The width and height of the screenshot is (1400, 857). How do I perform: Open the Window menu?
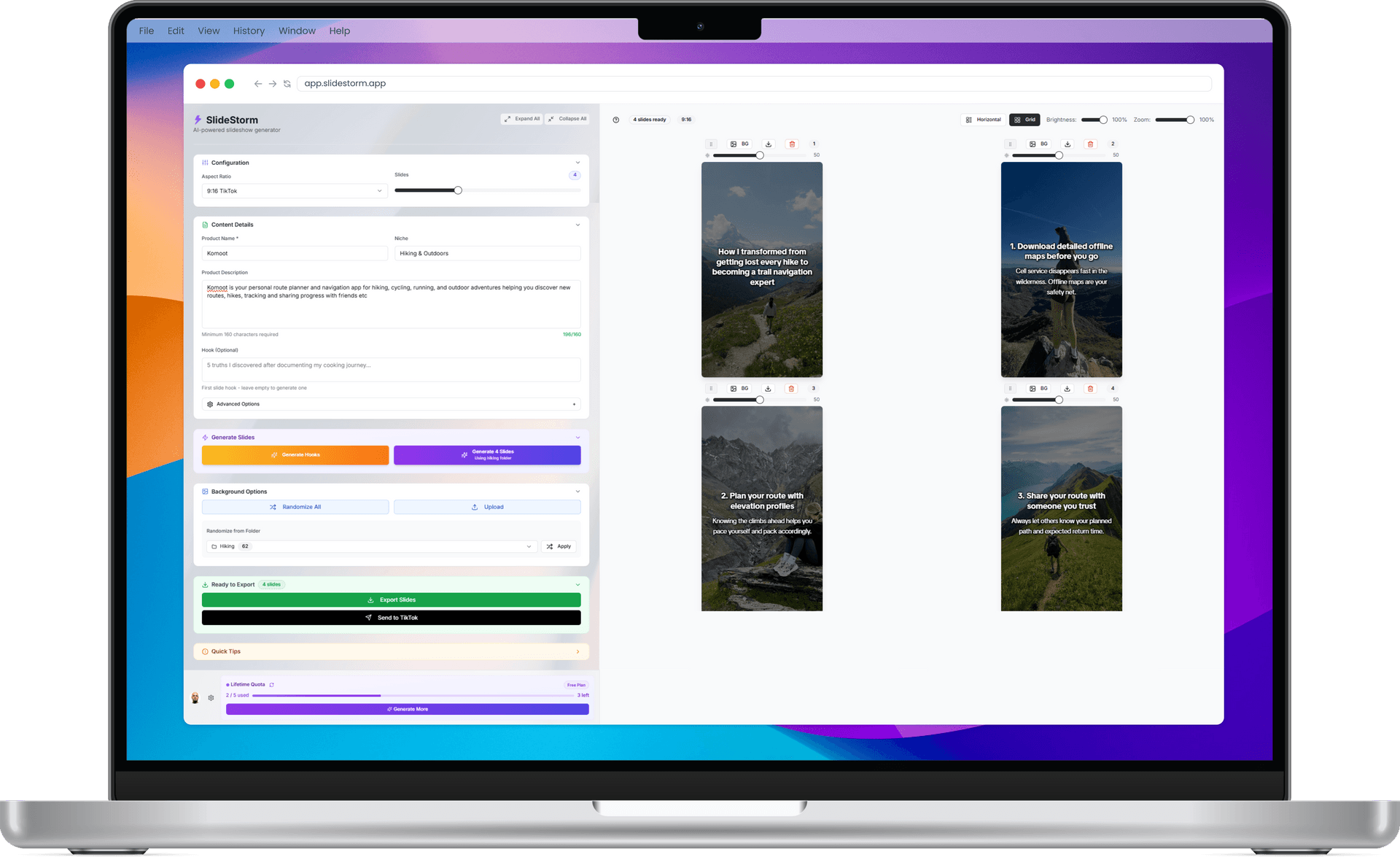[297, 31]
